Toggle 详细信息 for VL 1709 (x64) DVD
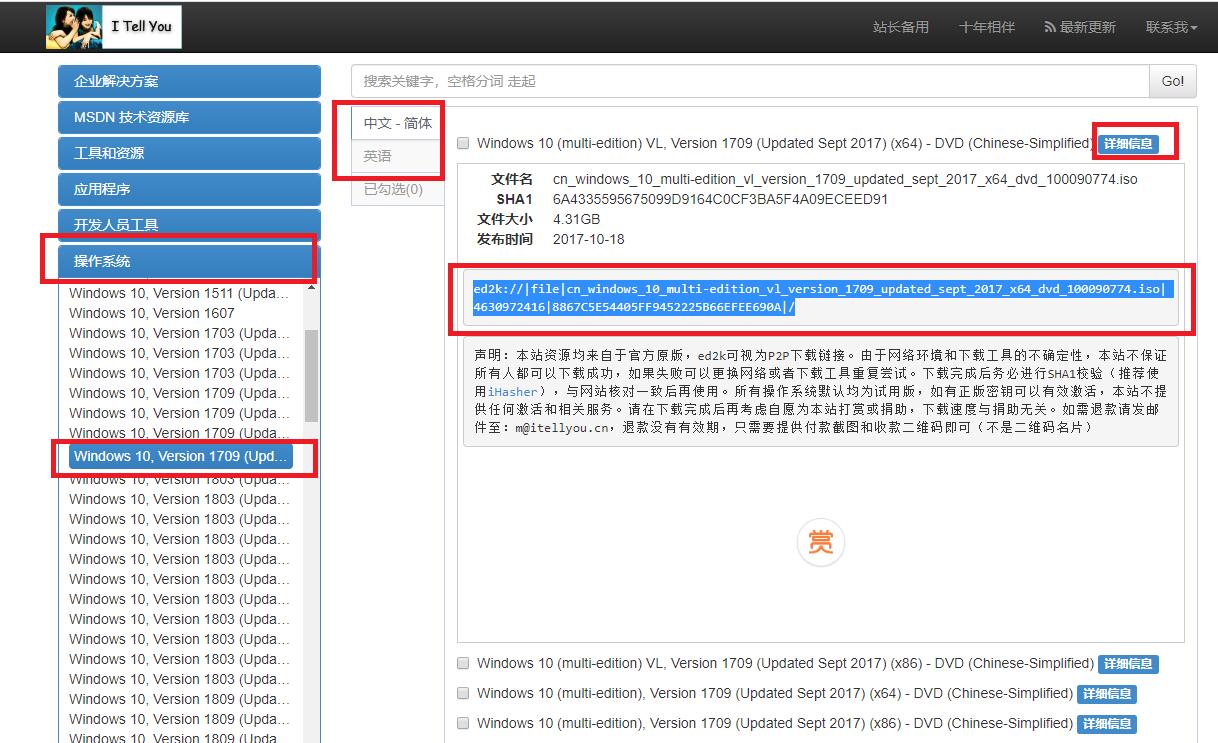Image resolution: width=1218 pixels, height=743 pixels. pyautogui.click(x=1128, y=144)
